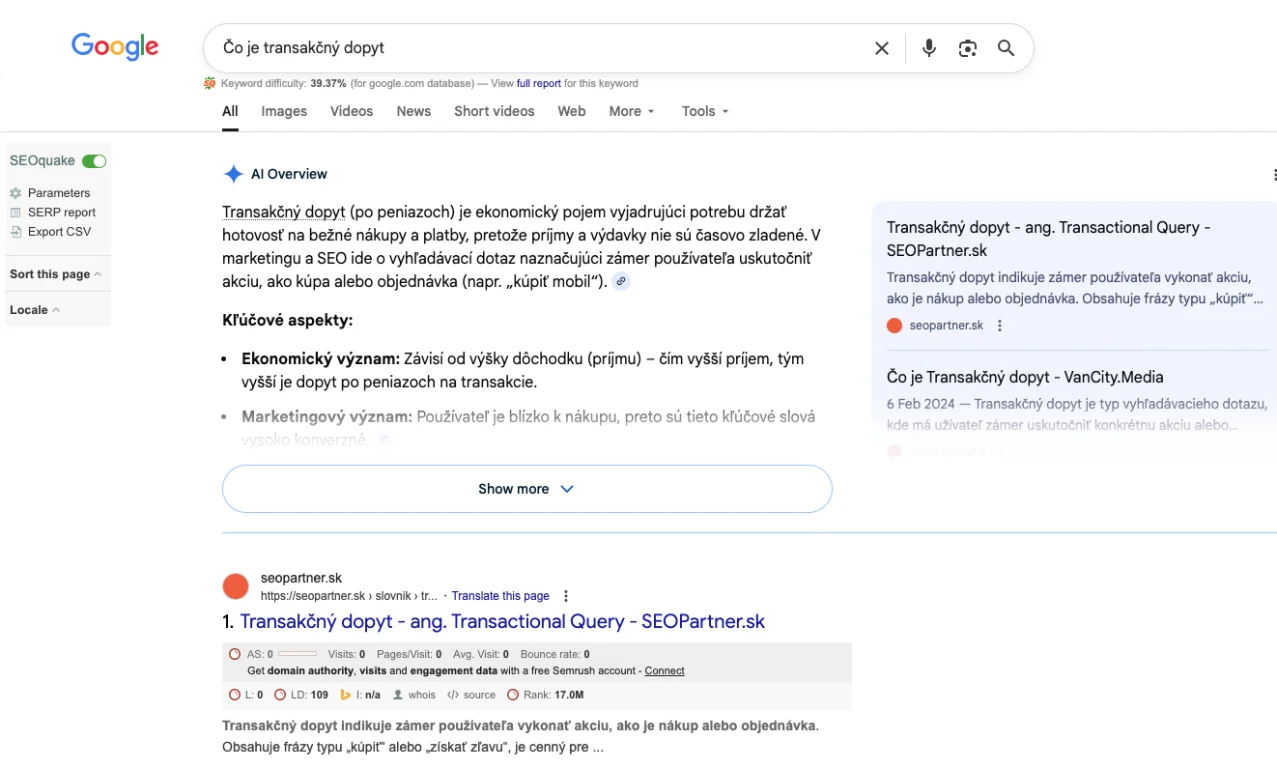This screenshot has height=768, width=1277.
Task: Open the SEOPartner.sk Transakčný dopyt result
Action: [x=502, y=622]
